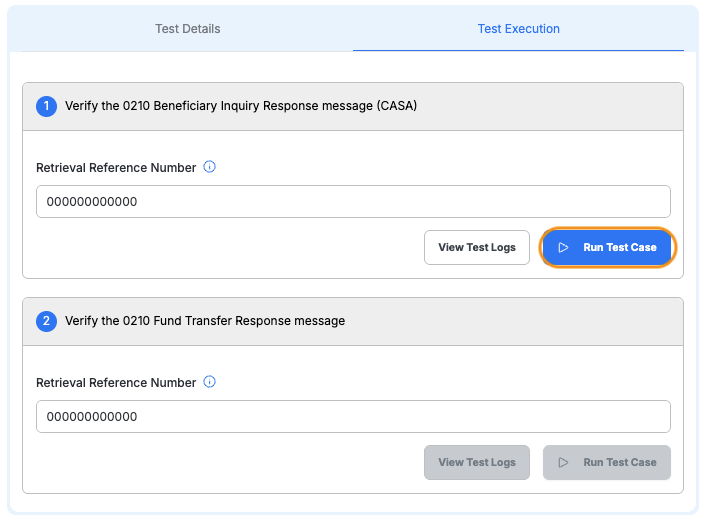706x523 pixels.
Task: Open View Test Logs for Beneficiary Inquiry
Action: pos(476,247)
